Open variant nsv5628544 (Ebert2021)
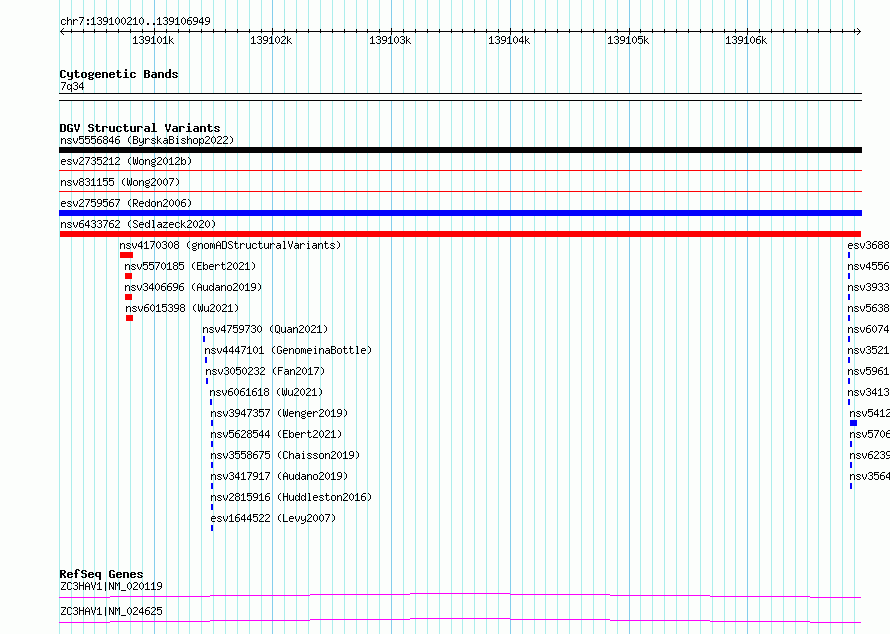The height and width of the screenshot is (634, 890). 276,434
